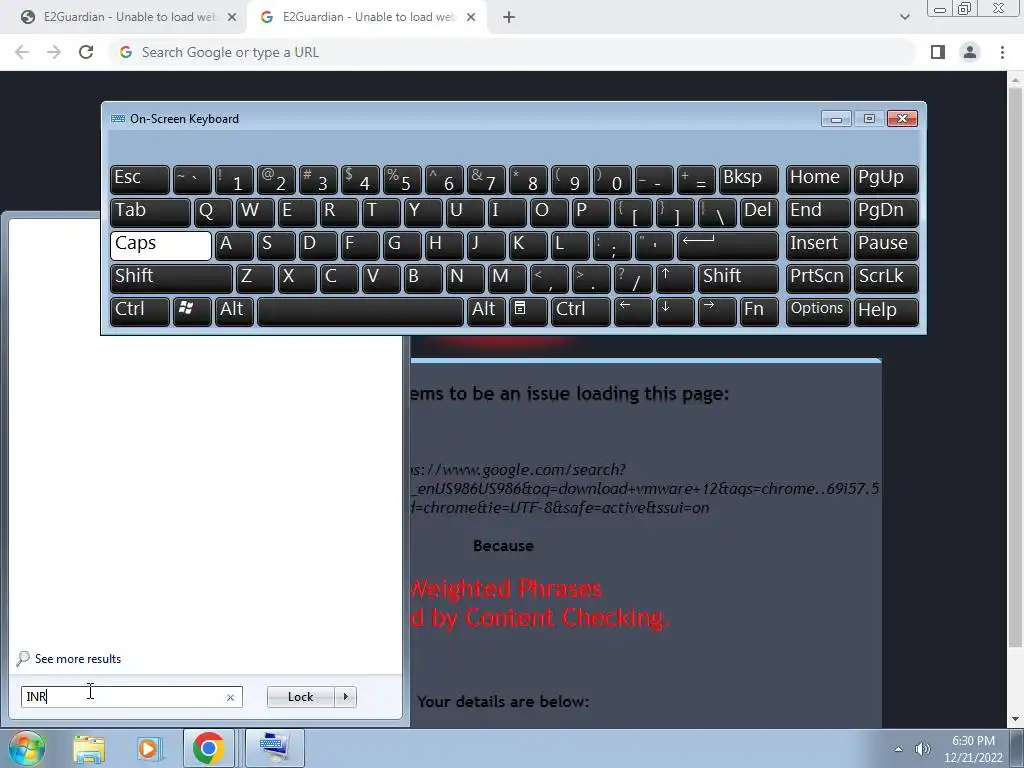This screenshot has height=768, width=1024.
Task: Click the PgDn key
Action: coord(886,212)
